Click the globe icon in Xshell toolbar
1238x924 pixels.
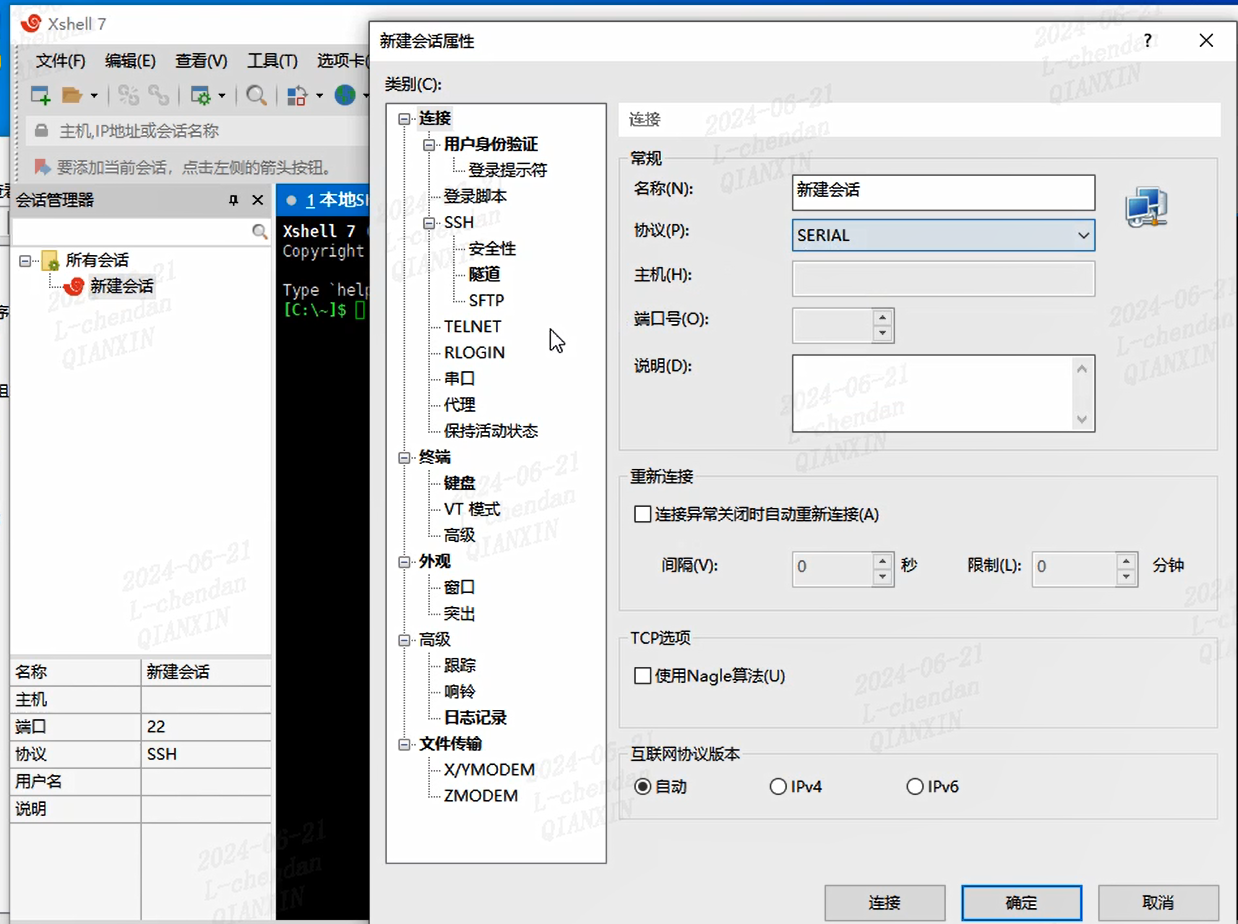pyautogui.click(x=345, y=95)
